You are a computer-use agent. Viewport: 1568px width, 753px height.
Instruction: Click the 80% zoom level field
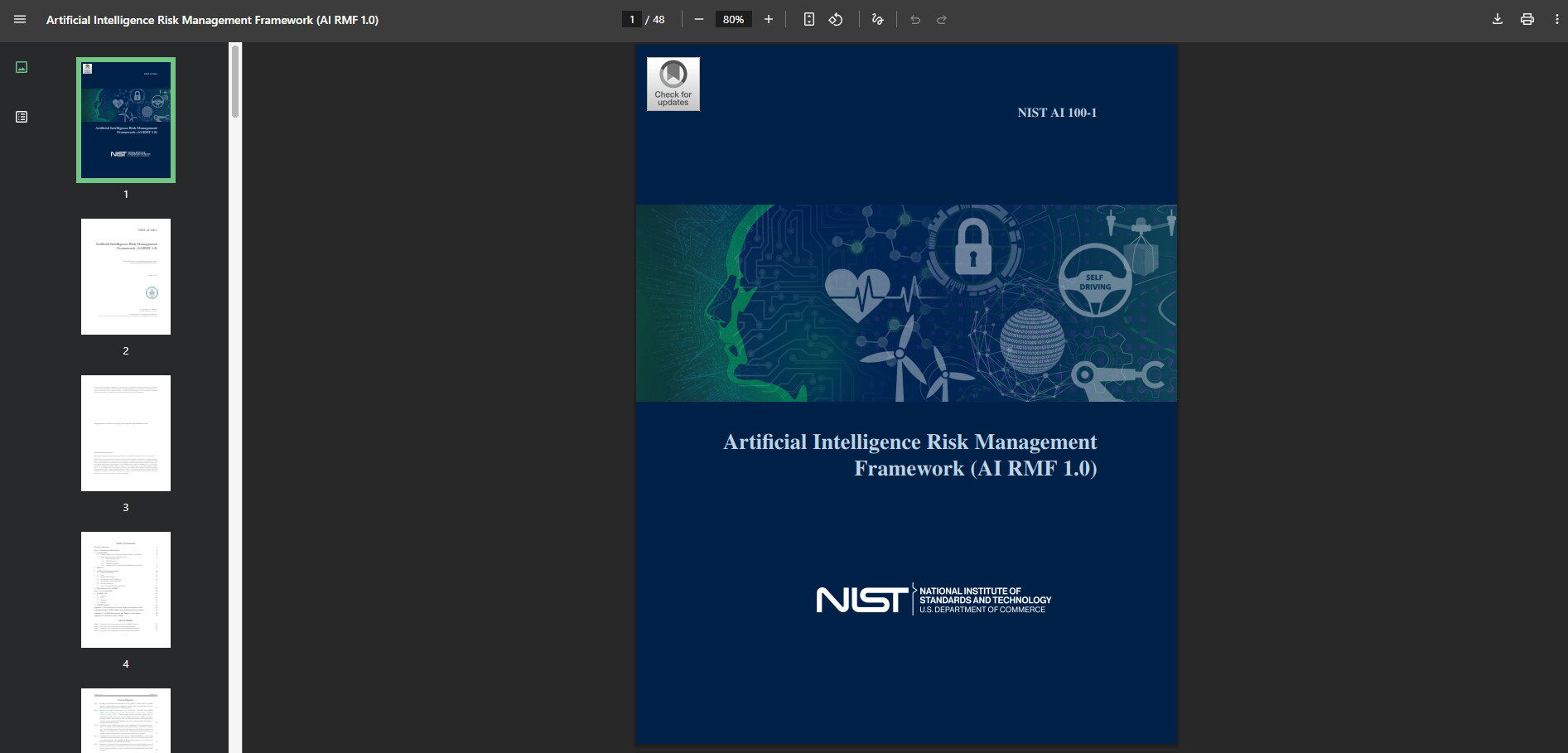click(733, 19)
